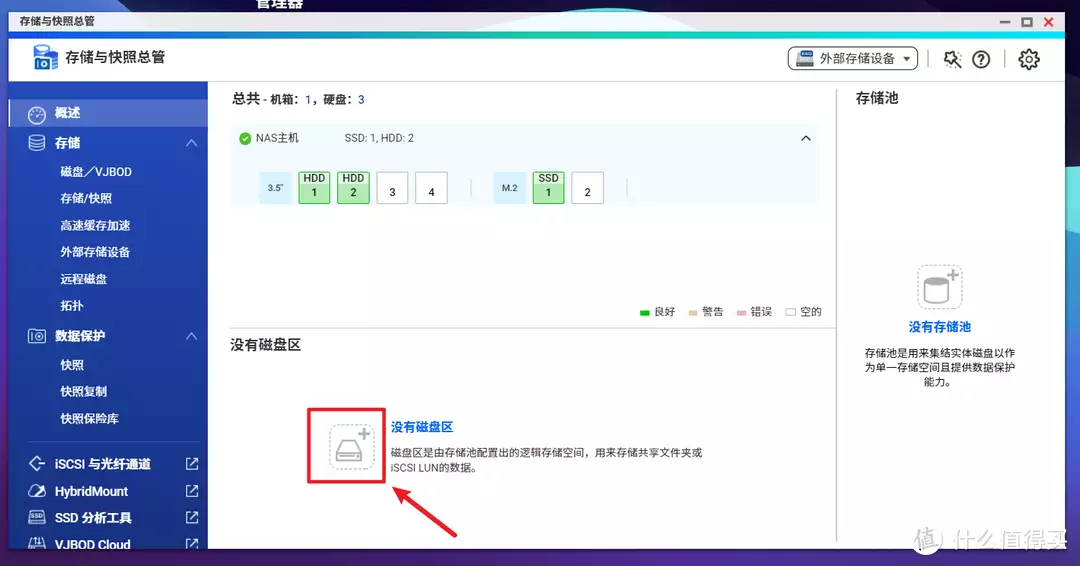This screenshot has height=566, width=1080.
Task: Click the SSD: 1, HDD: 2 summary text
Action: click(x=379, y=138)
